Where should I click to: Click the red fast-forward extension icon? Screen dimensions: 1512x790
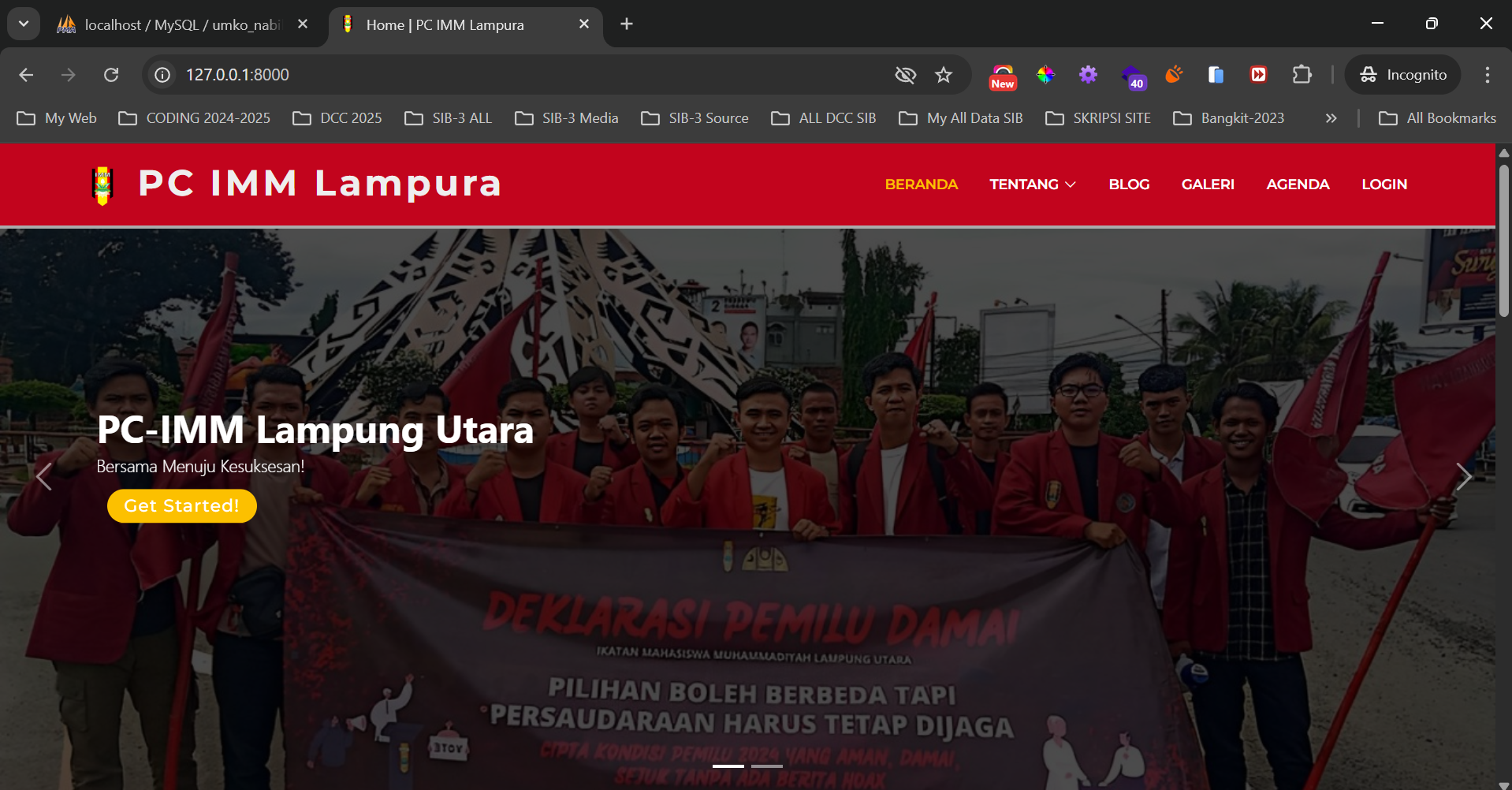click(1257, 74)
